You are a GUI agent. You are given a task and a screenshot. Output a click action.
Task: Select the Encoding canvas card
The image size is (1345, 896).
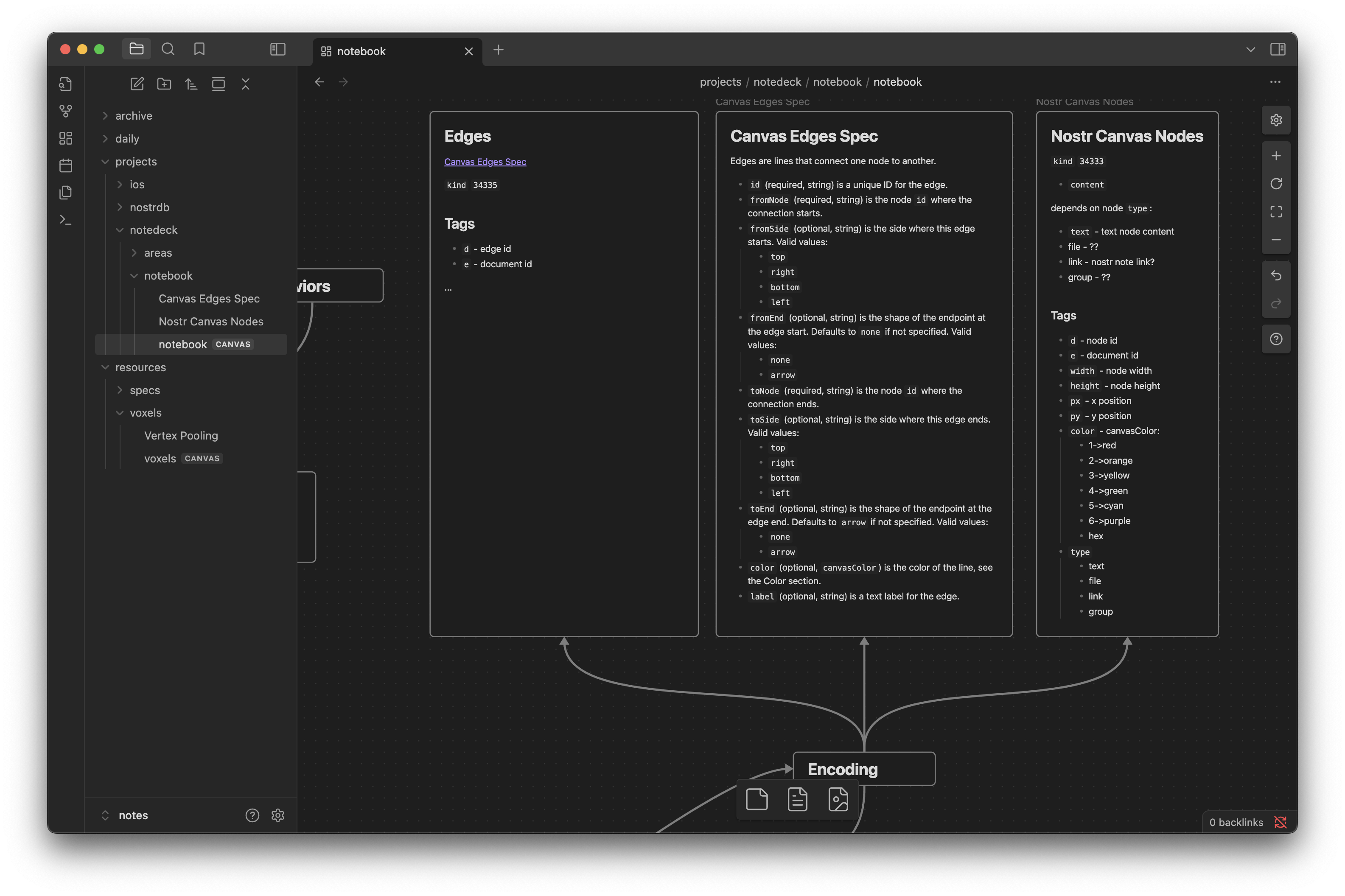click(864, 769)
